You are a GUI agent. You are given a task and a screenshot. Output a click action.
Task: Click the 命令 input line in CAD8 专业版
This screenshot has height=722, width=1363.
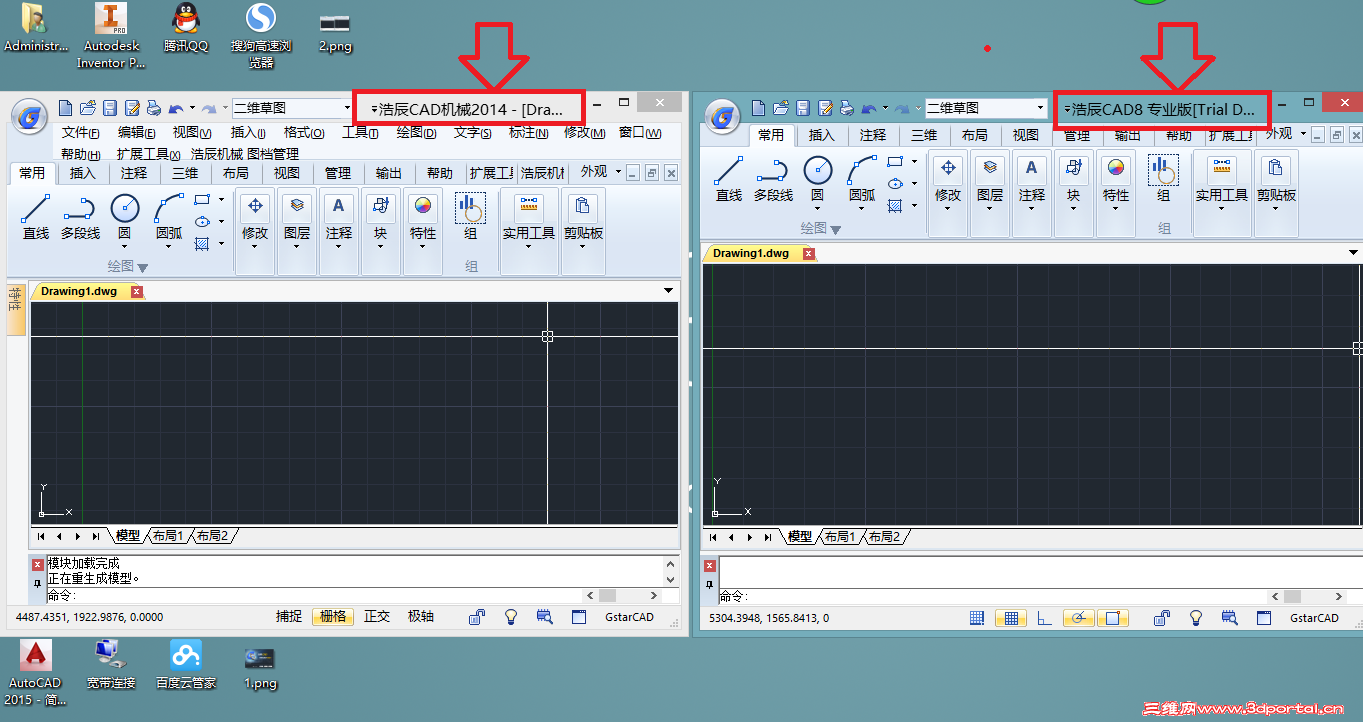pos(993,596)
